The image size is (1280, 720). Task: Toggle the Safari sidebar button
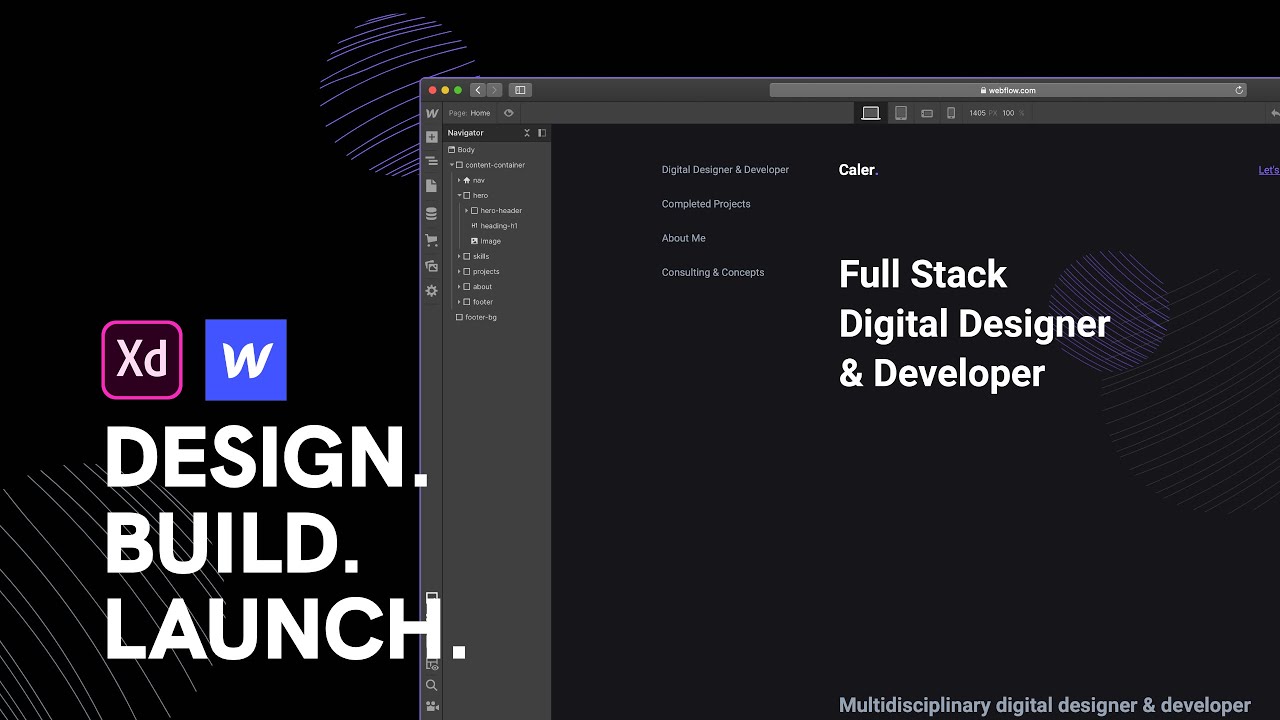[x=520, y=90]
